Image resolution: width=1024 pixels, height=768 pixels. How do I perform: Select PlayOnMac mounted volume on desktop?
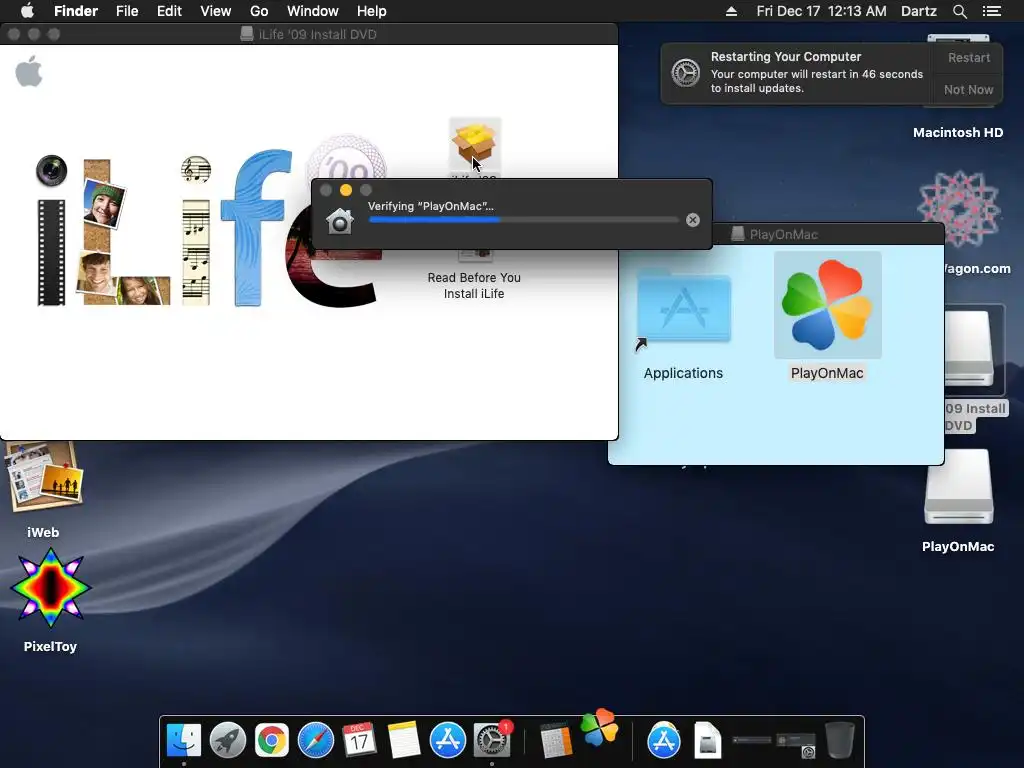[958, 487]
